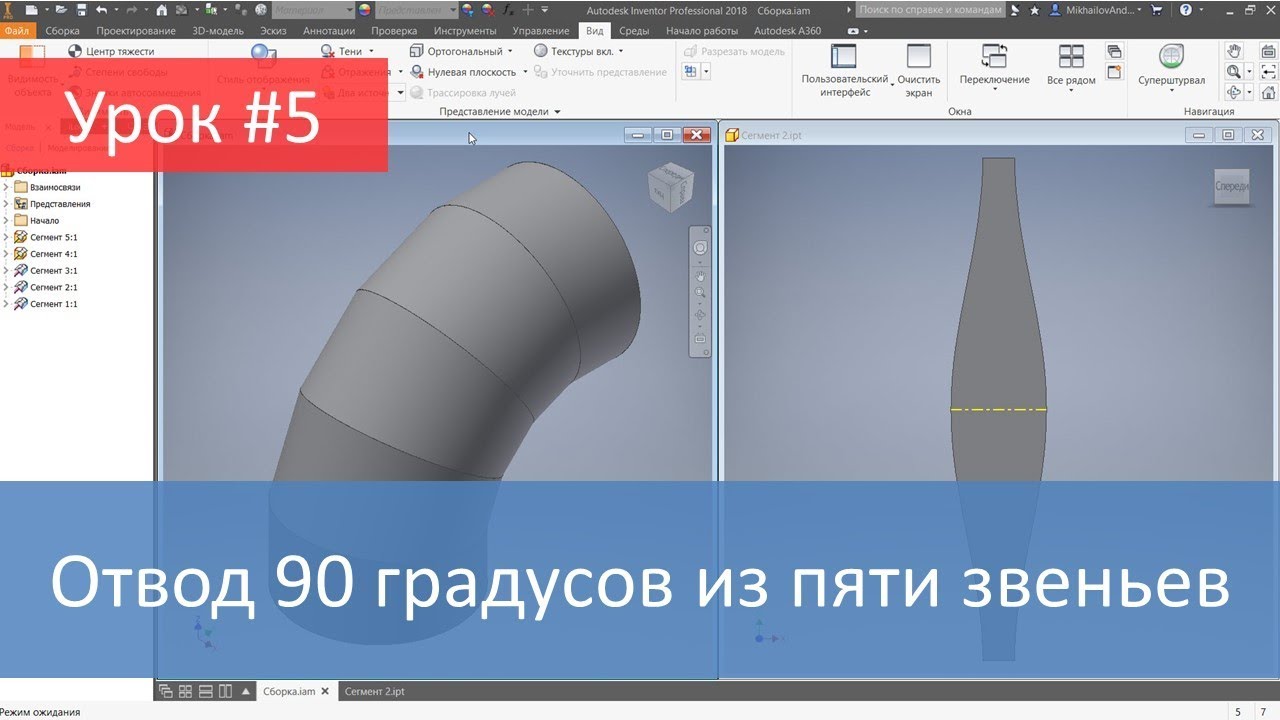Expand the Представление модели panel
This screenshot has height=720, width=1280.
click(x=500, y=112)
